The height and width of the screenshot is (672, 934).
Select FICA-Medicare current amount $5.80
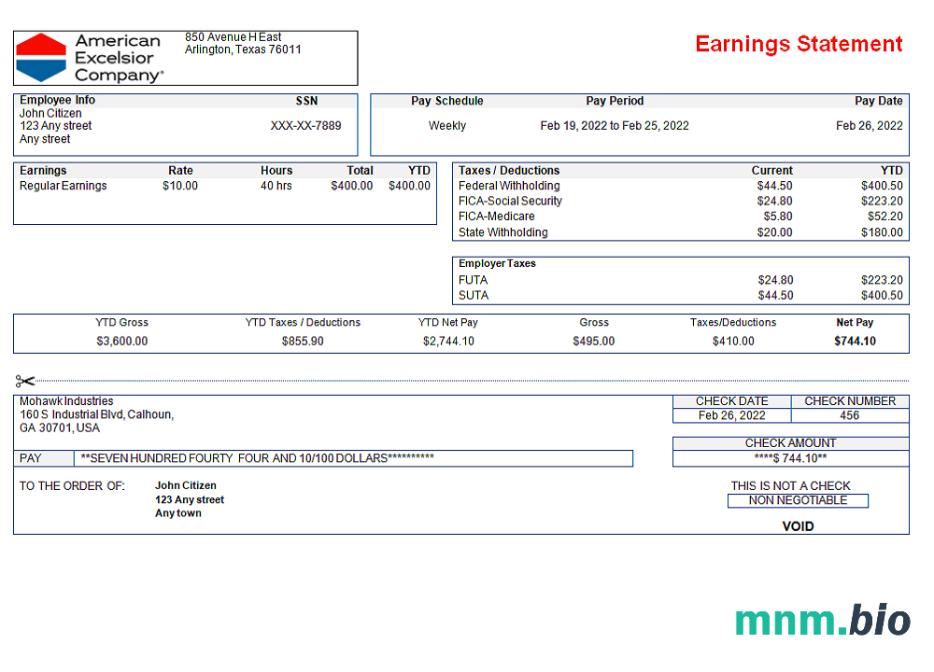(x=775, y=216)
